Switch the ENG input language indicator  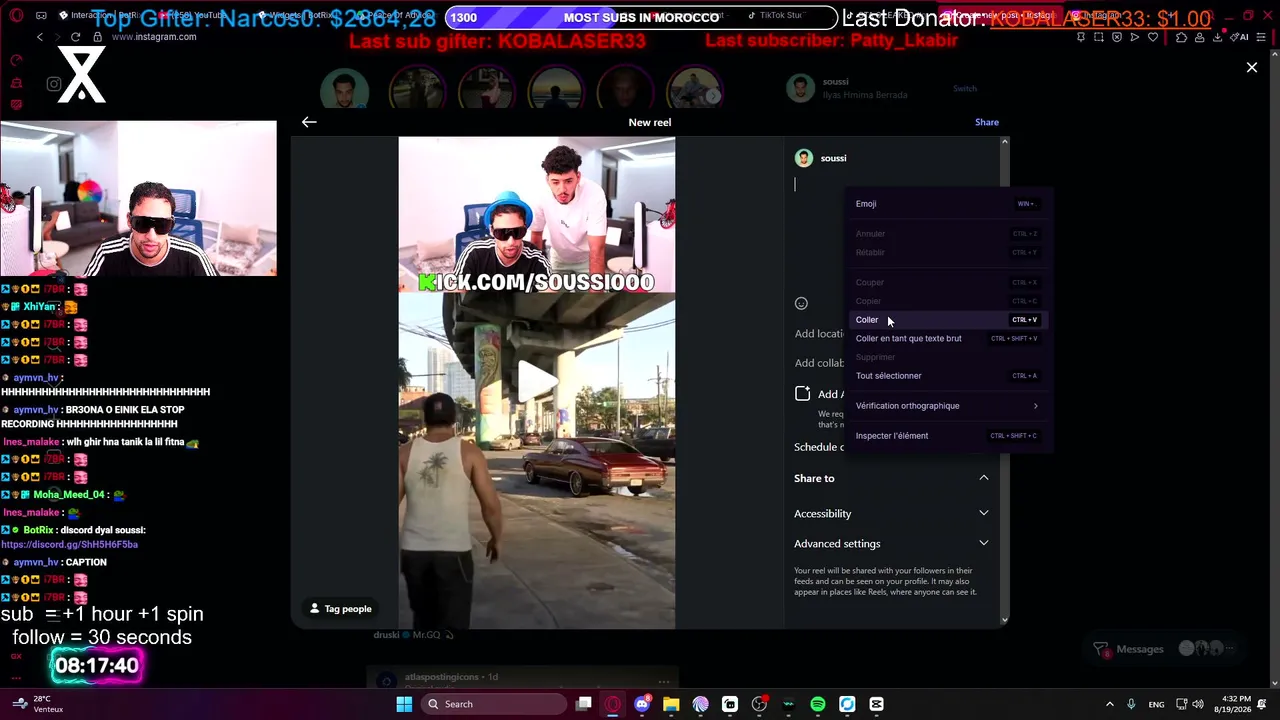tap(1156, 704)
